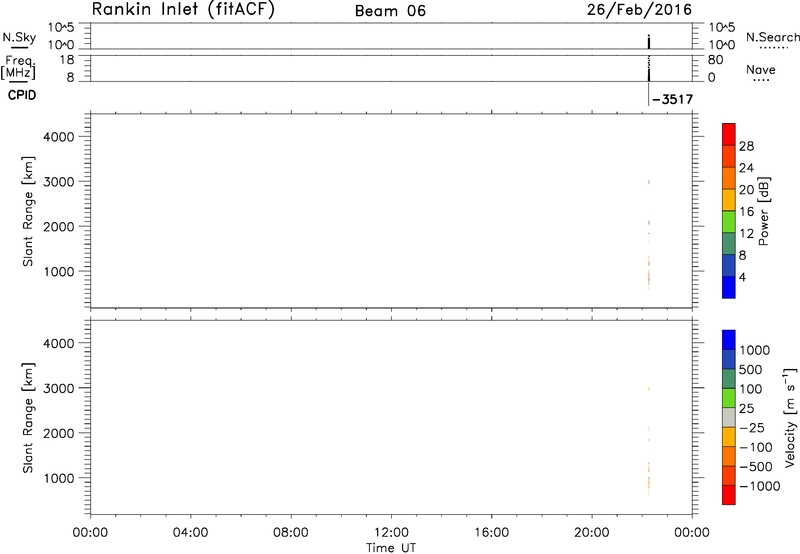Image resolution: width=800 pixels, height=554 pixels.
Task: Click the frequency data spike near 22:00
Action: (648, 68)
